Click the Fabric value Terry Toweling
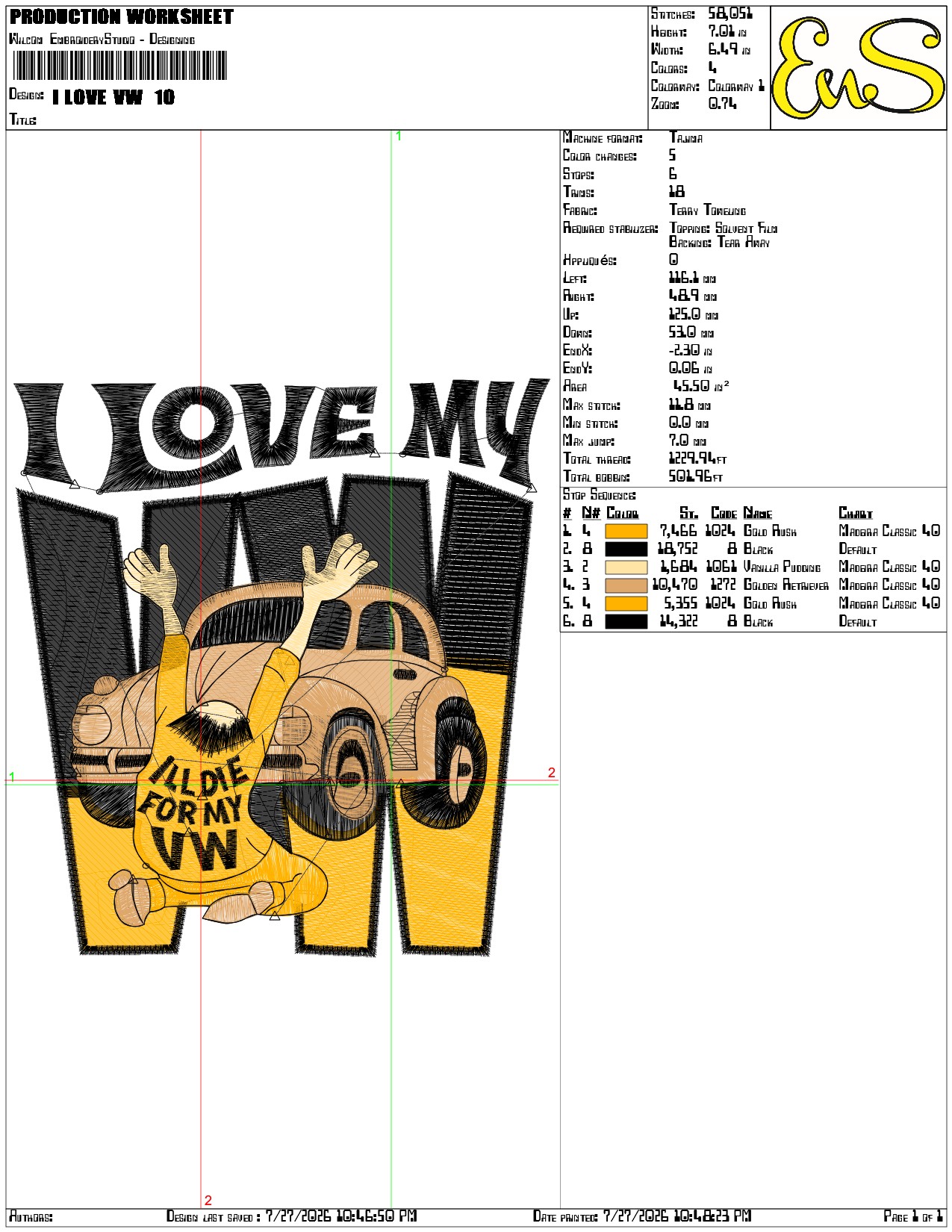 708,211
